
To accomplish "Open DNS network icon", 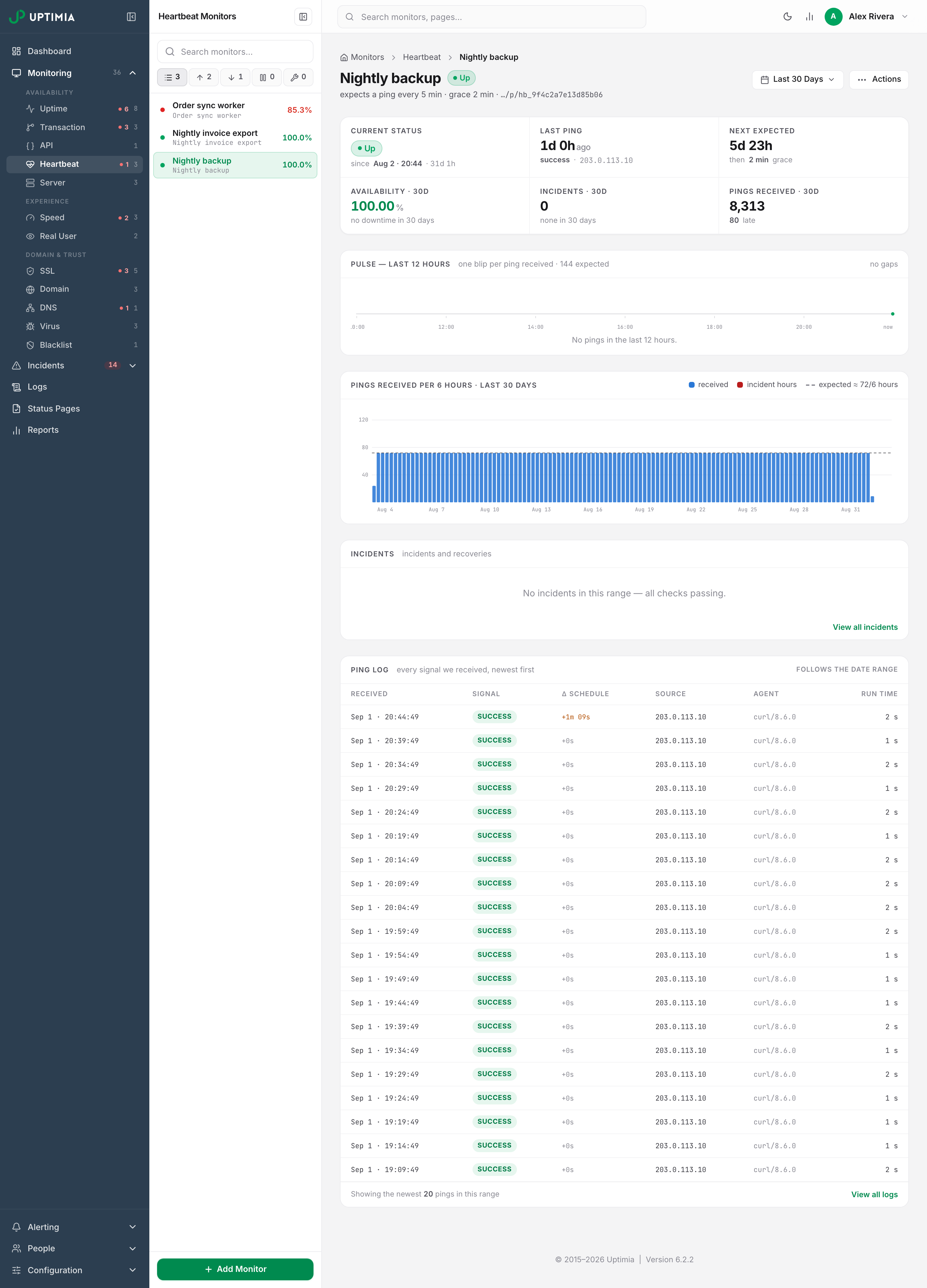I will [x=30, y=308].
